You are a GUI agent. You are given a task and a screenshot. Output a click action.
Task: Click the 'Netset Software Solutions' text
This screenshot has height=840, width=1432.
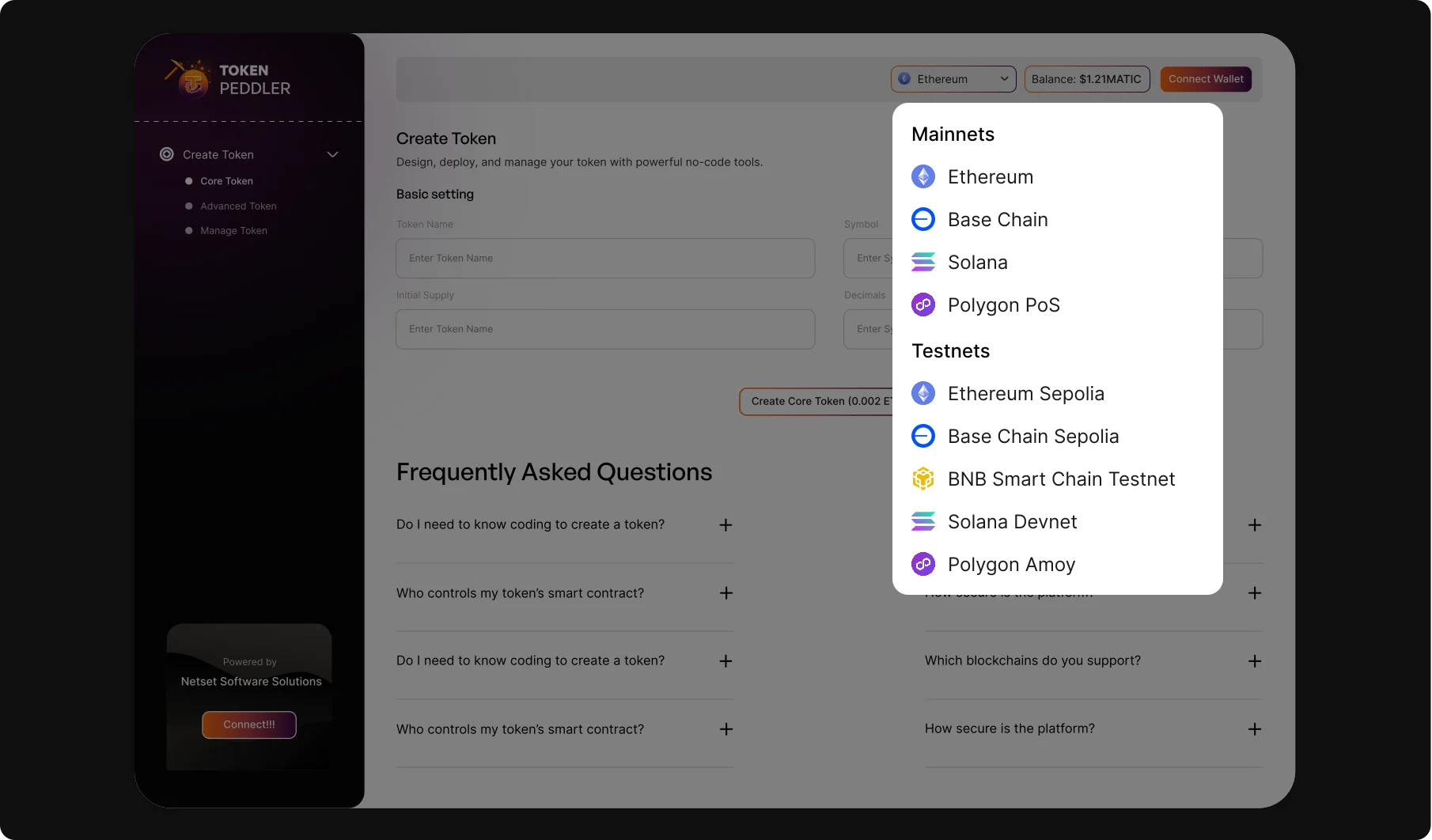[251, 682]
